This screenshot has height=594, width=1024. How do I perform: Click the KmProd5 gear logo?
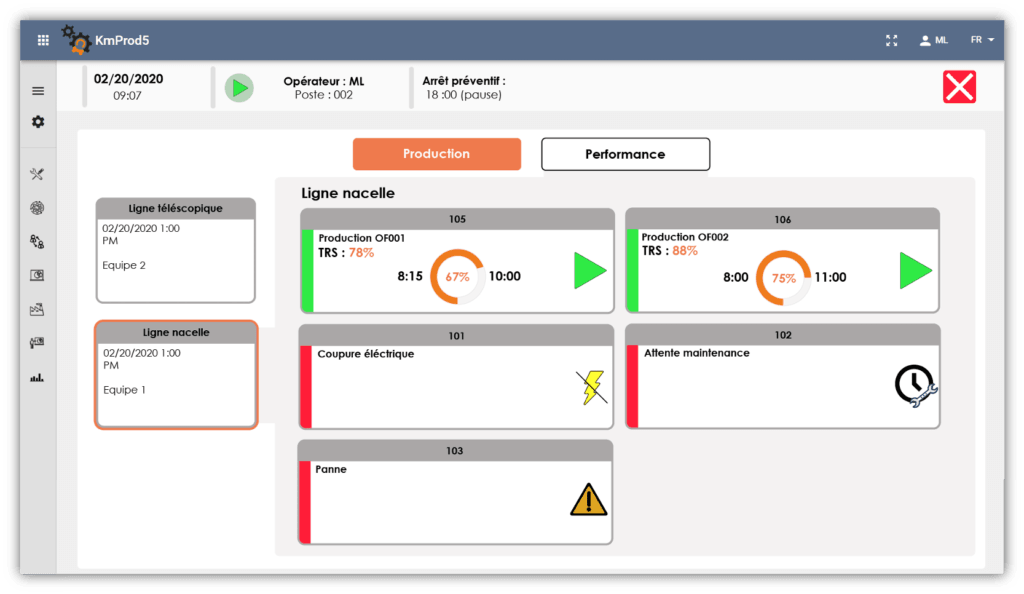click(76, 39)
